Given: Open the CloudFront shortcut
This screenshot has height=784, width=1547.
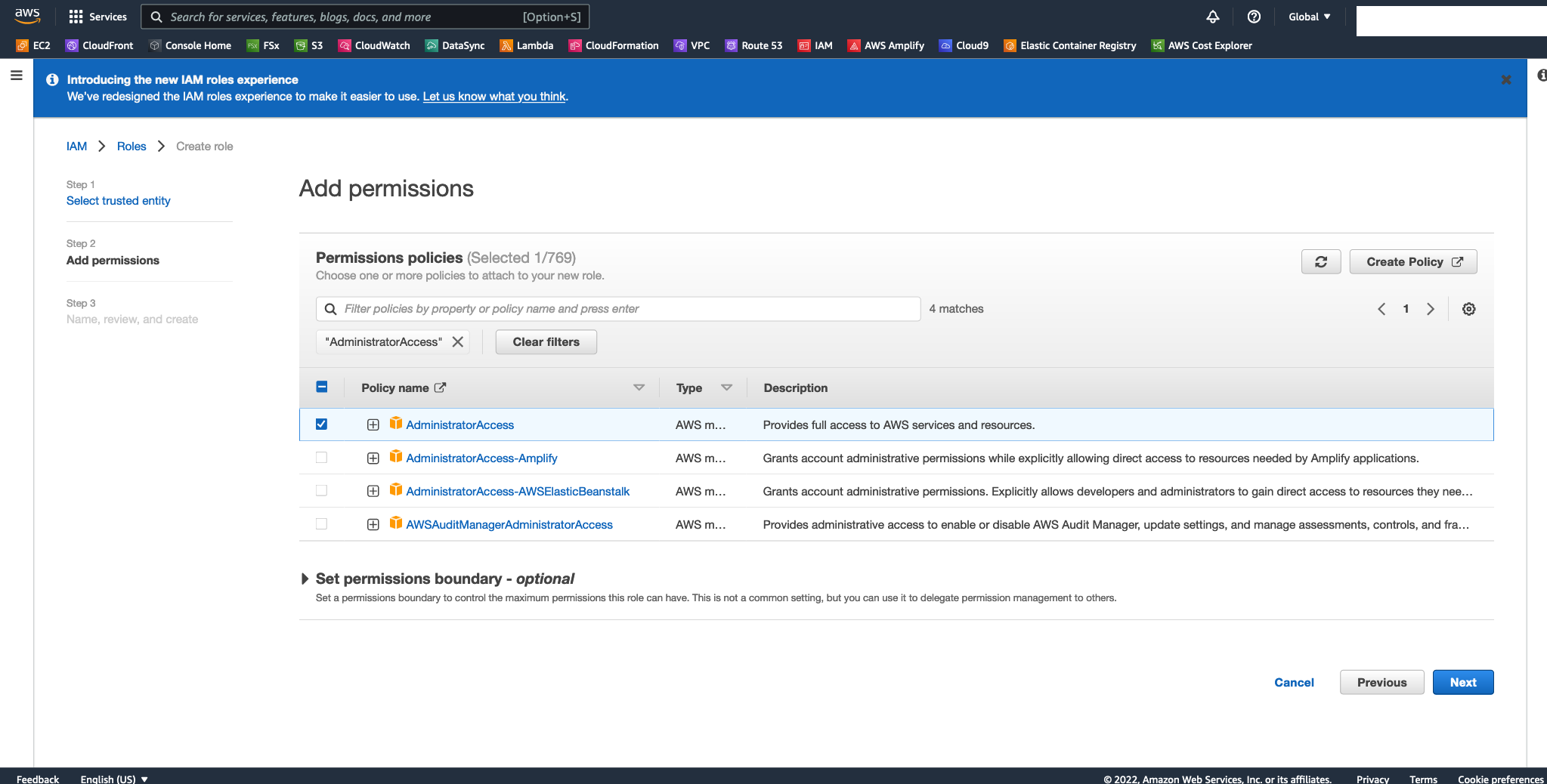Looking at the screenshot, I should coord(100,45).
